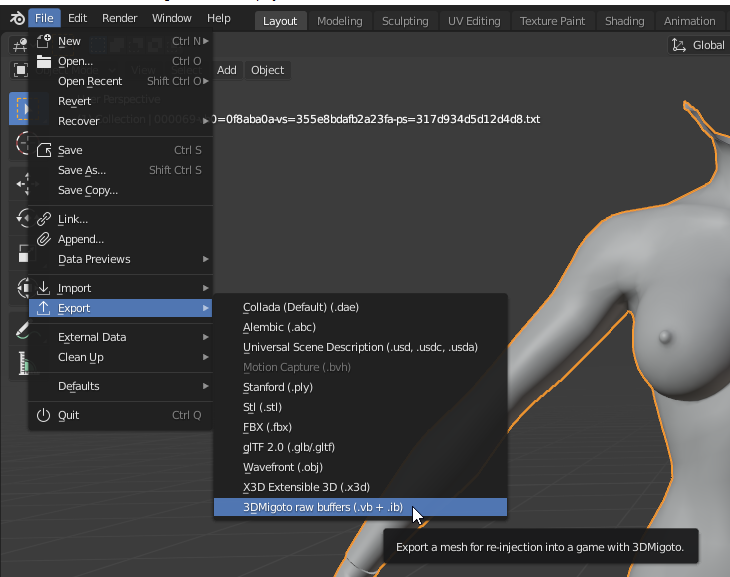Screen dimensions: 730x577
Task: Expand the Import submenu
Action: point(121,288)
